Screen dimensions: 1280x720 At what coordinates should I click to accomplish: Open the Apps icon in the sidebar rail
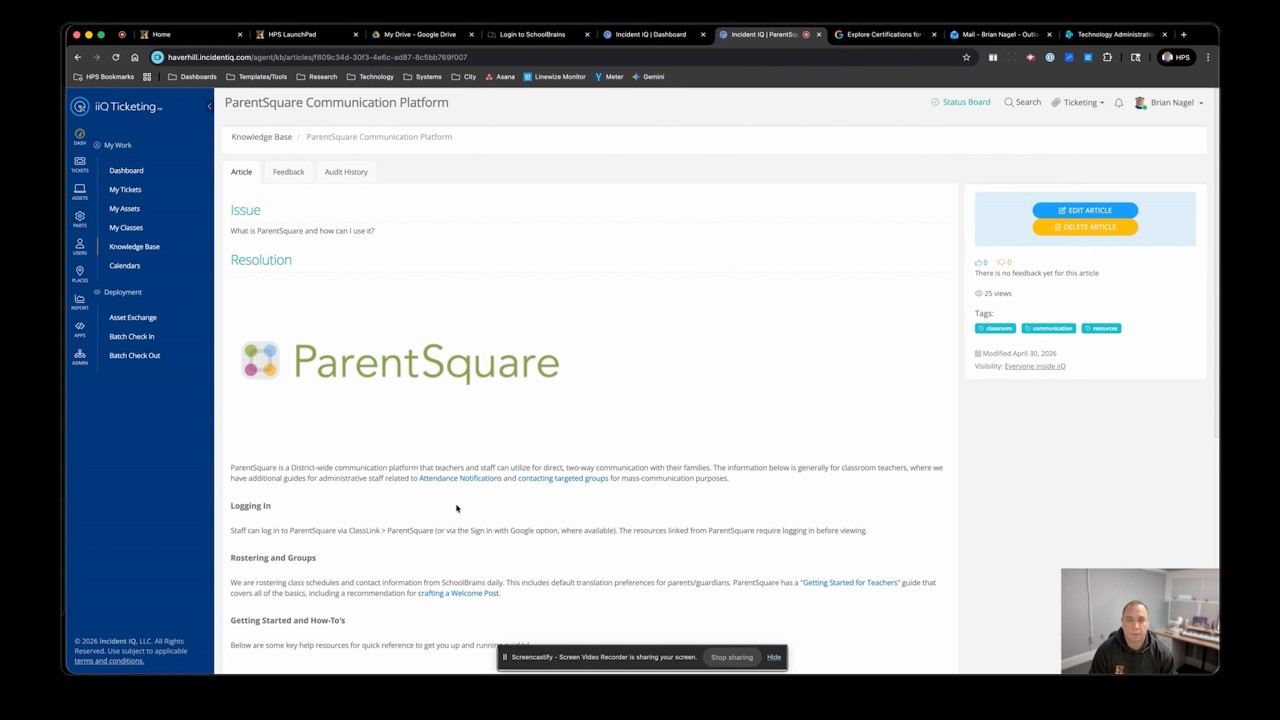tap(80, 329)
